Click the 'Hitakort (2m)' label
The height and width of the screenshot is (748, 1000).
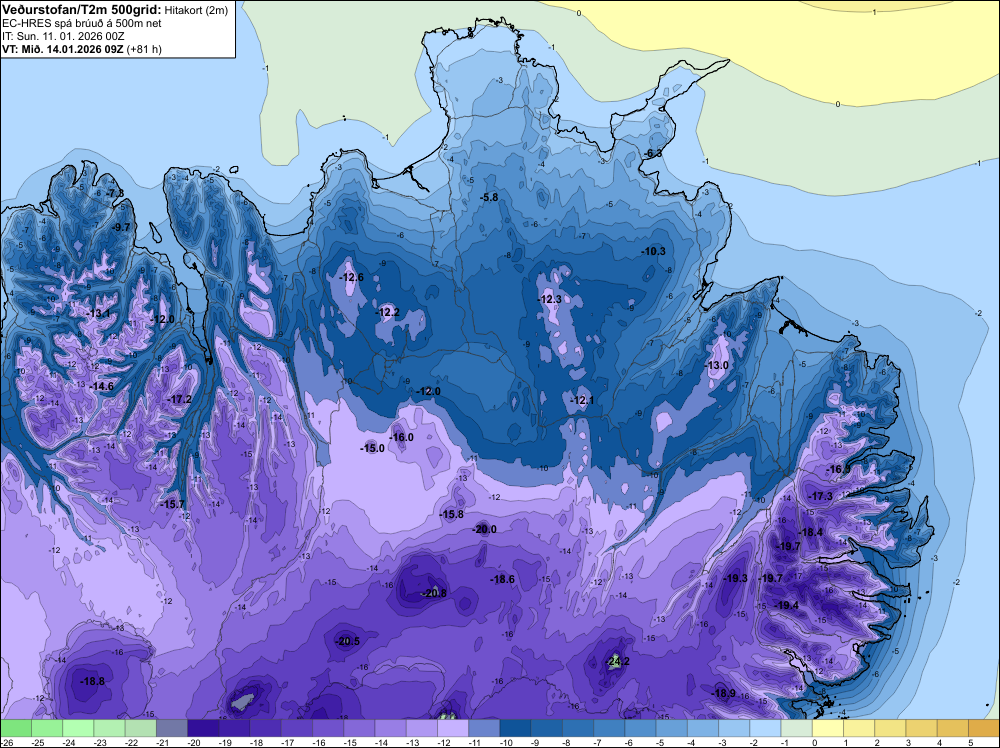196,10
